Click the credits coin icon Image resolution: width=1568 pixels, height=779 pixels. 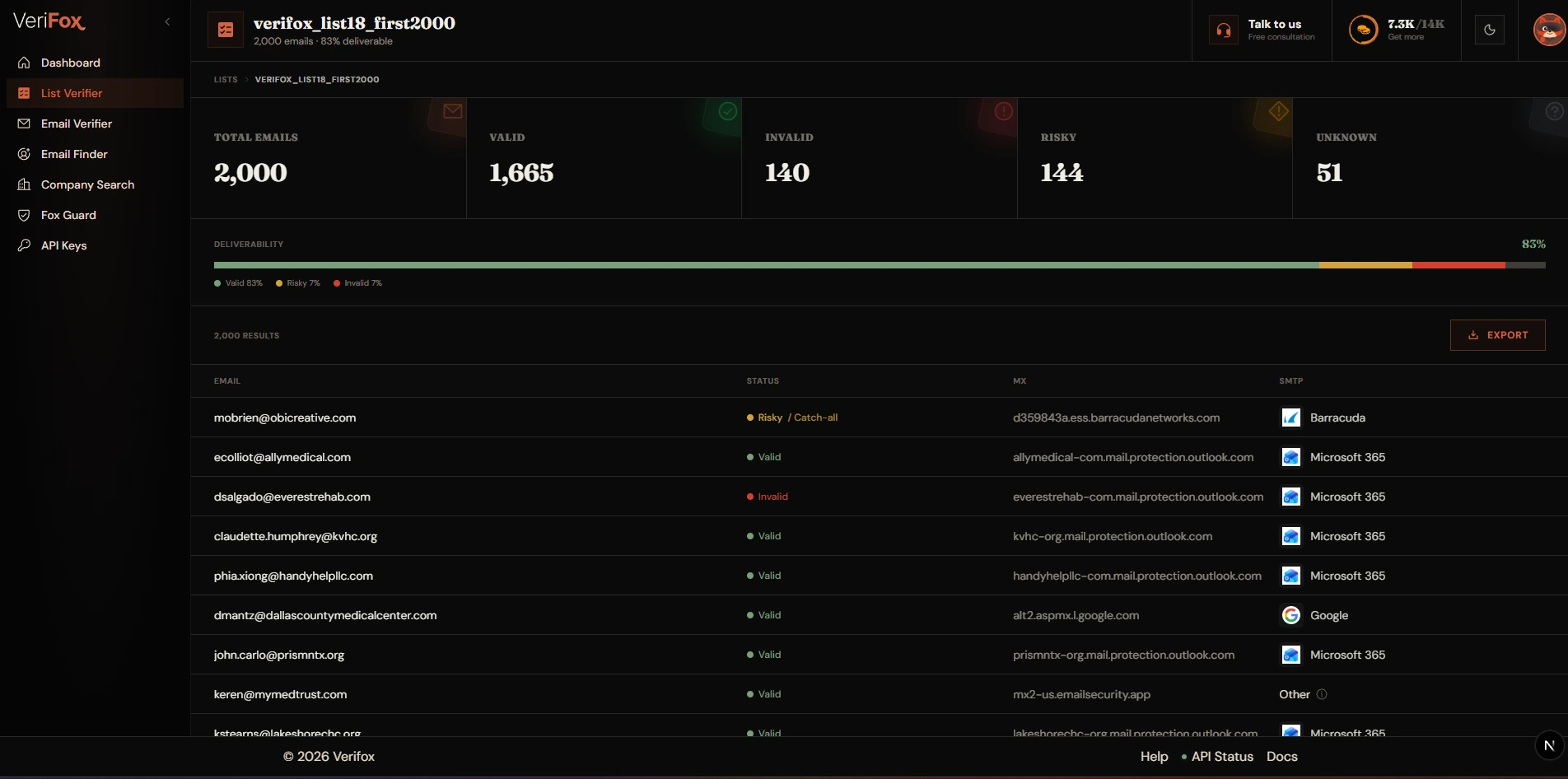click(x=1363, y=30)
